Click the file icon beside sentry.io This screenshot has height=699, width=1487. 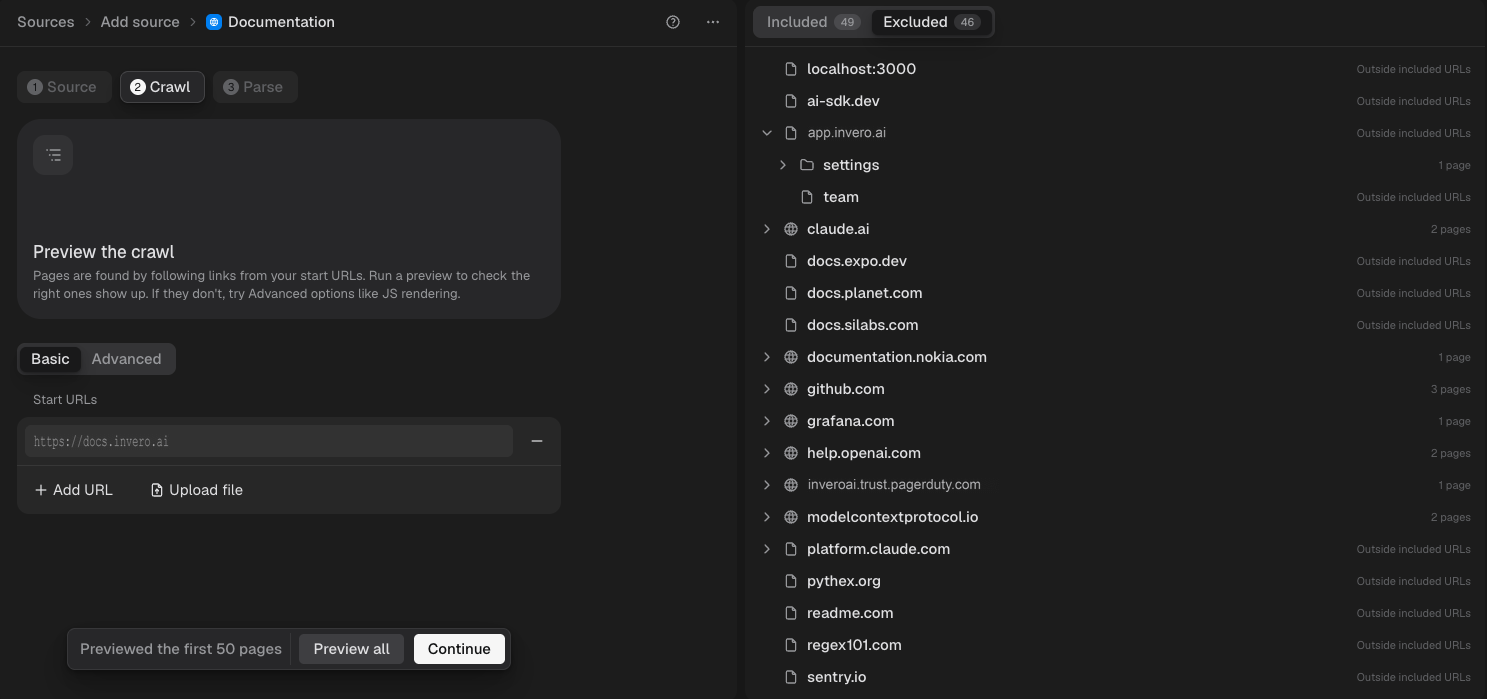(790, 677)
